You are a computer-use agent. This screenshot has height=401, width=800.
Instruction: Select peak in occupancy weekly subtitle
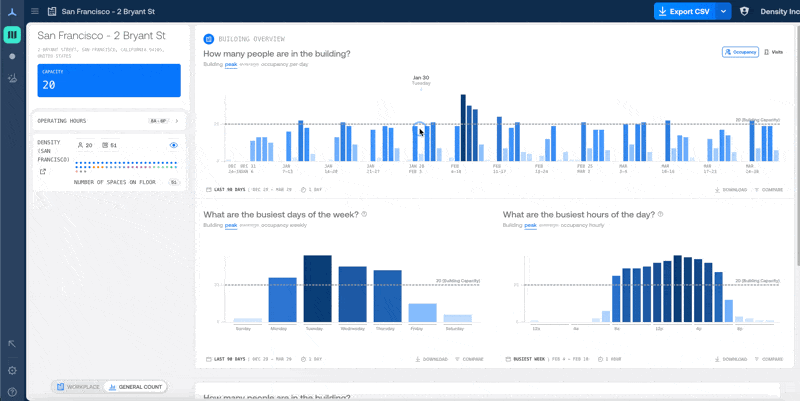click(231, 225)
